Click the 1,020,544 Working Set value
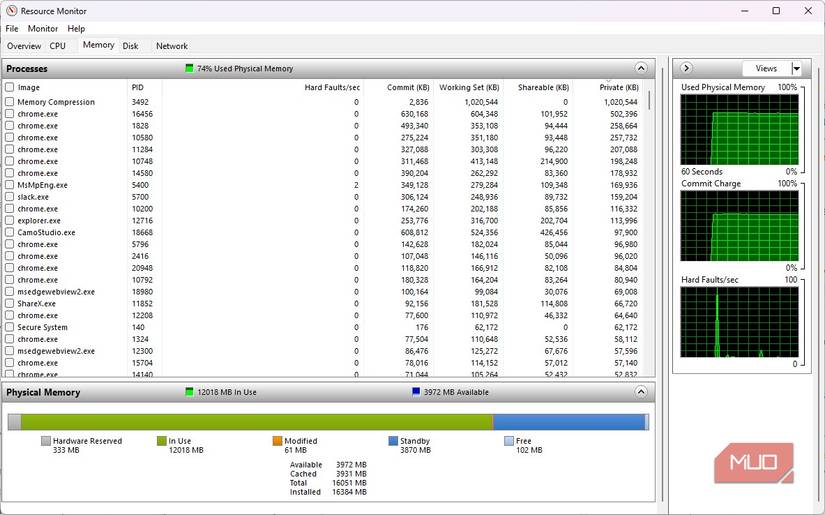The image size is (825, 515). pos(481,102)
